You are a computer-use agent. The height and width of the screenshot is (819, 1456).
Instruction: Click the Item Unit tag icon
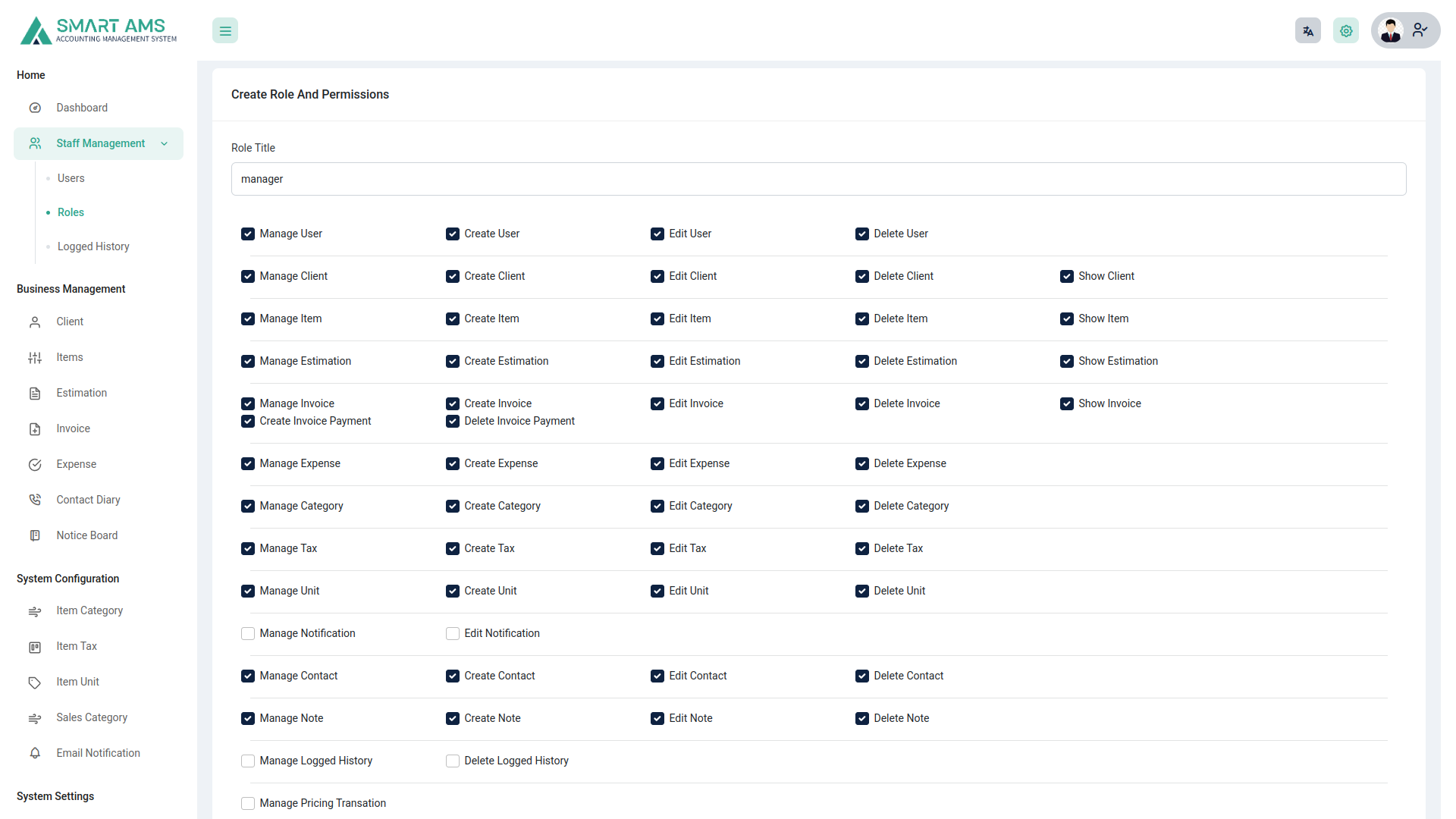point(35,682)
